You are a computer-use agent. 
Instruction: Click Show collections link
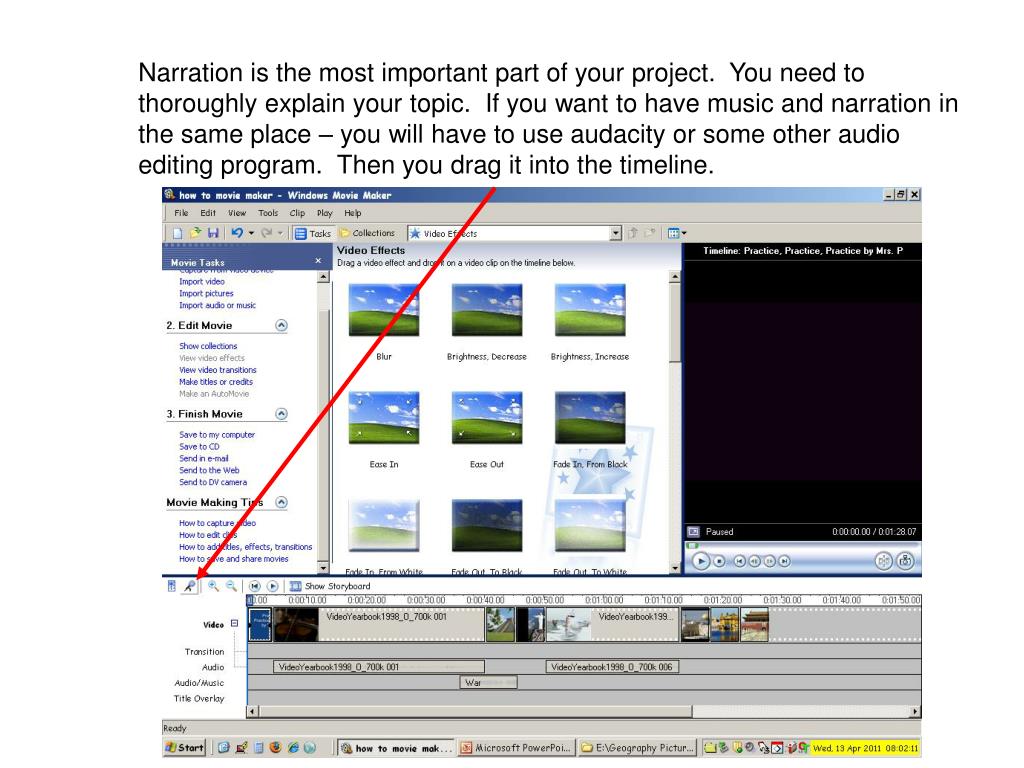pos(208,346)
